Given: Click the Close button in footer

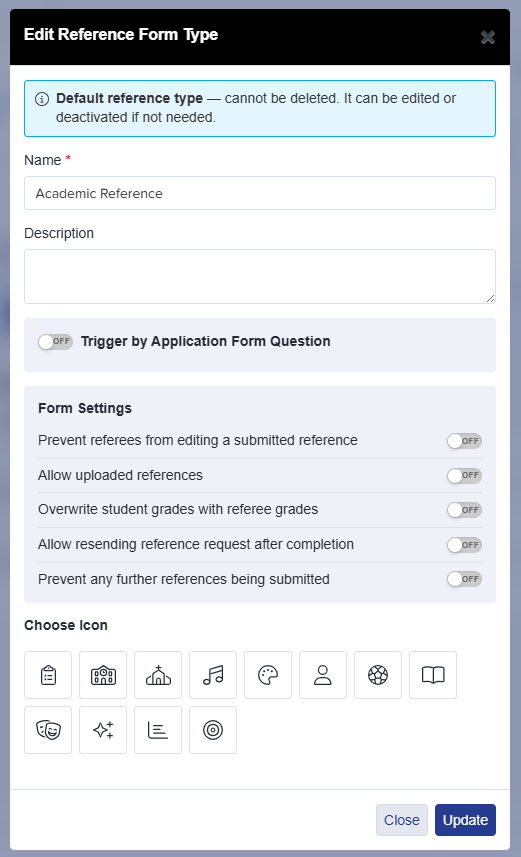Looking at the screenshot, I should [x=402, y=820].
